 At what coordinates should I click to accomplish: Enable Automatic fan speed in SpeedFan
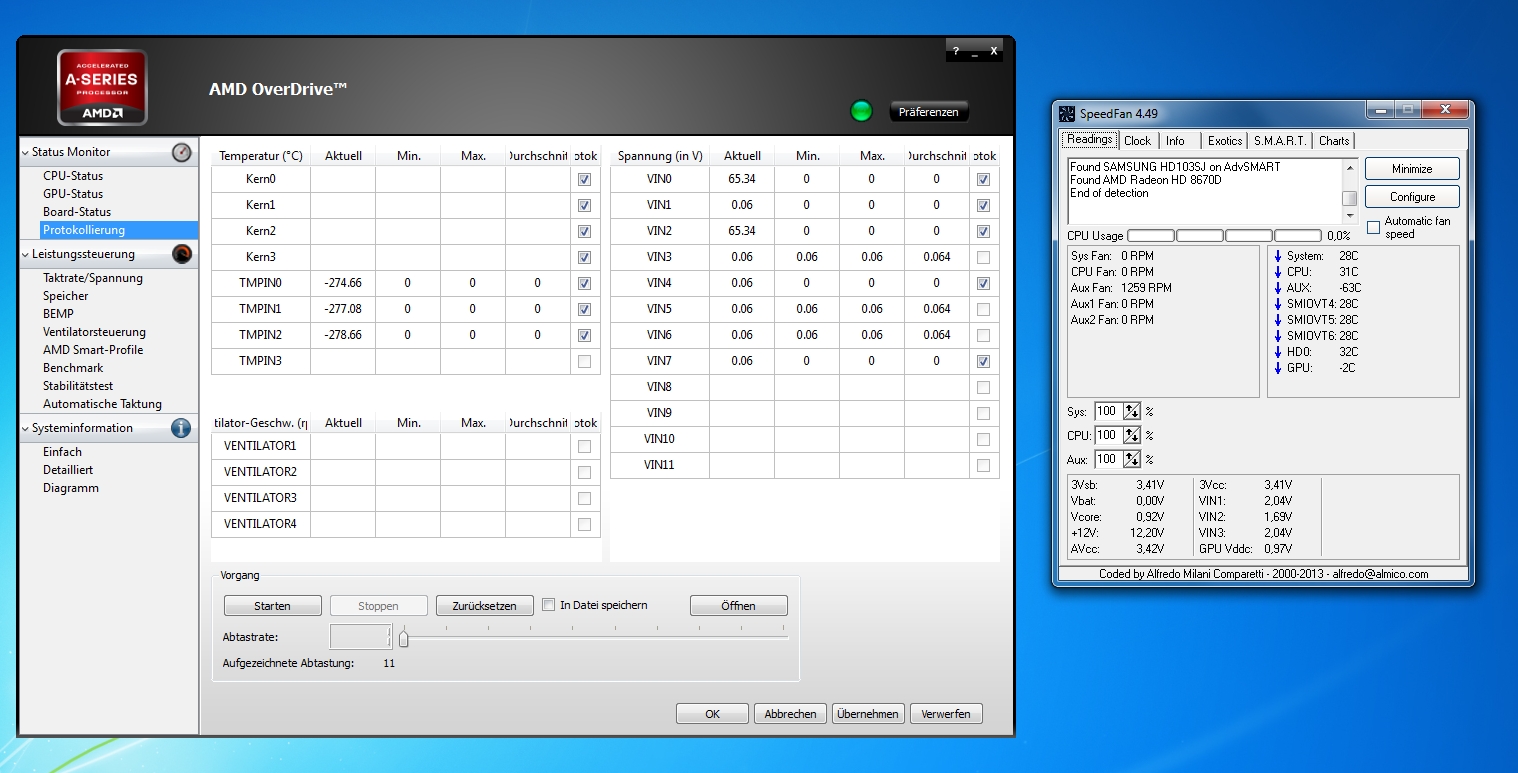point(1373,227)
